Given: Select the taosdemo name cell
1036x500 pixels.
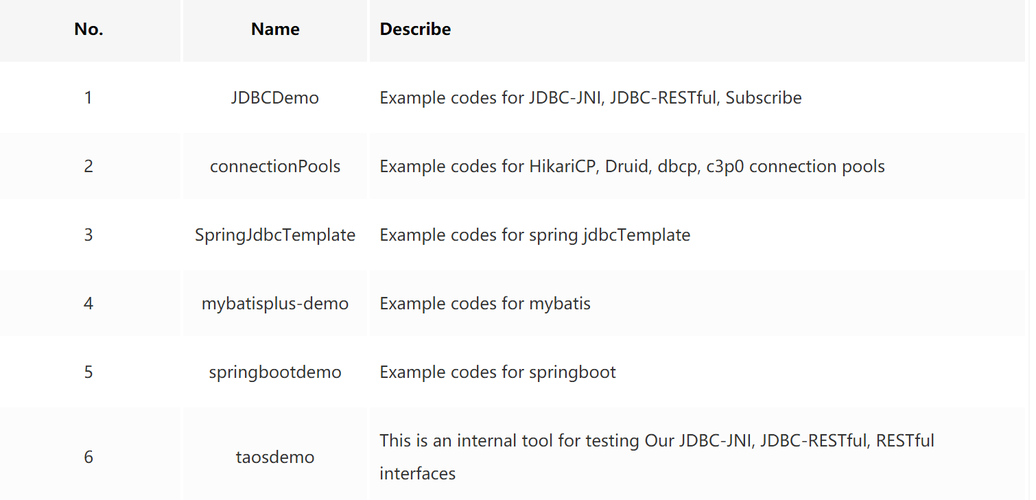Looking at the screenshot, I should tap(275, 457).
